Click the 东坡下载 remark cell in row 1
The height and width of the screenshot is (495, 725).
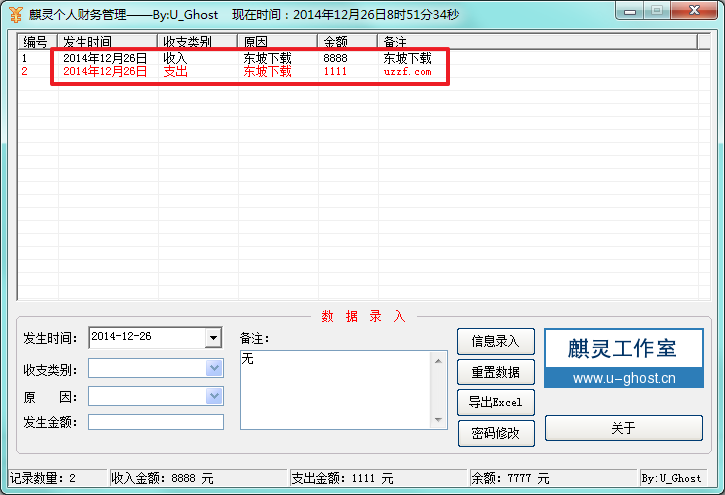407,58
